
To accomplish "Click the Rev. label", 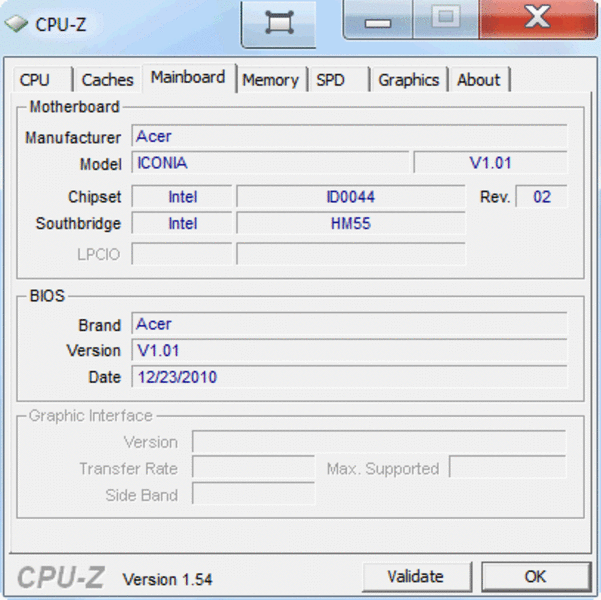I will click(495, 197).
